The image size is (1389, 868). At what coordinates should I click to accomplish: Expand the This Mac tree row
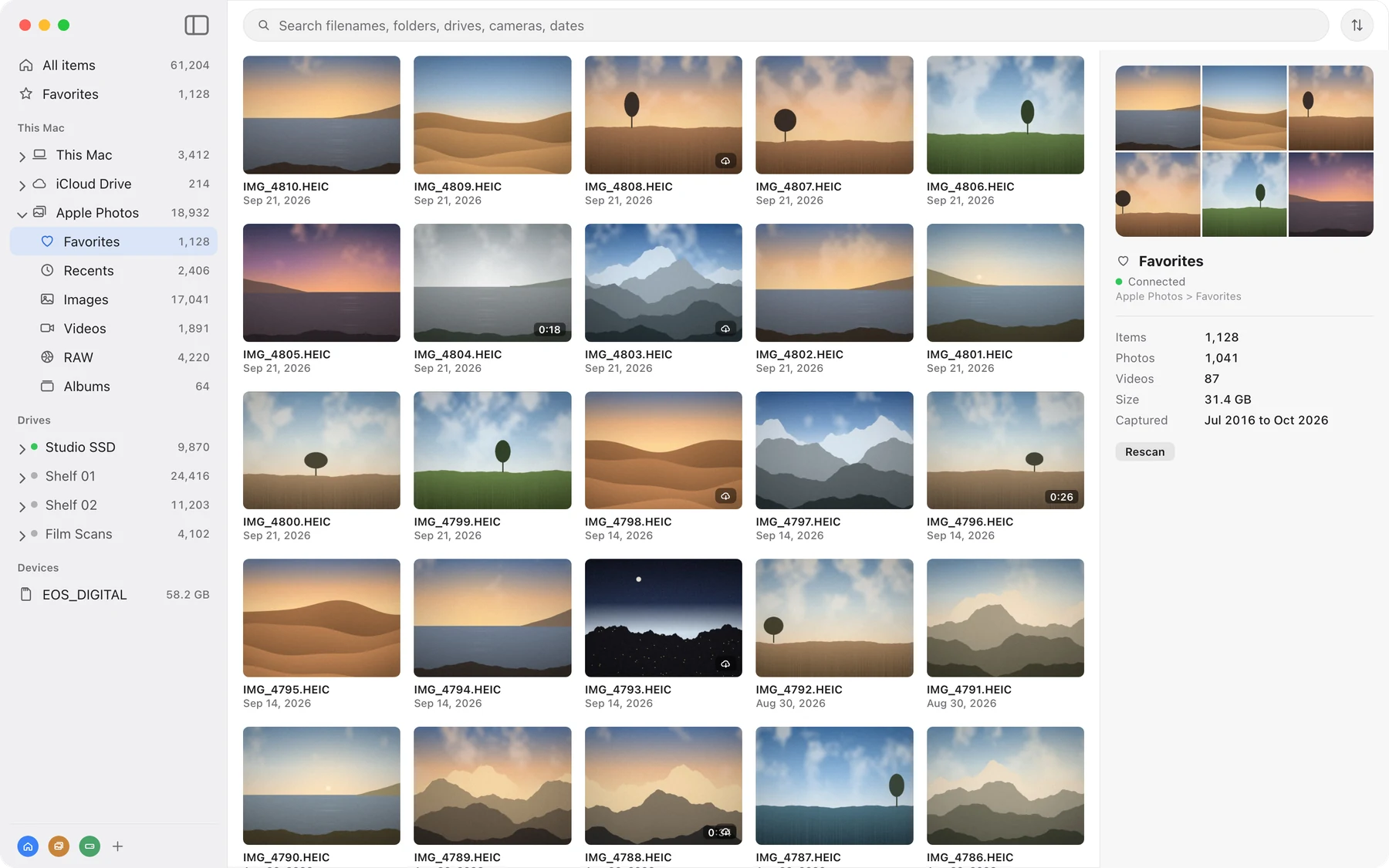(22, 157)
